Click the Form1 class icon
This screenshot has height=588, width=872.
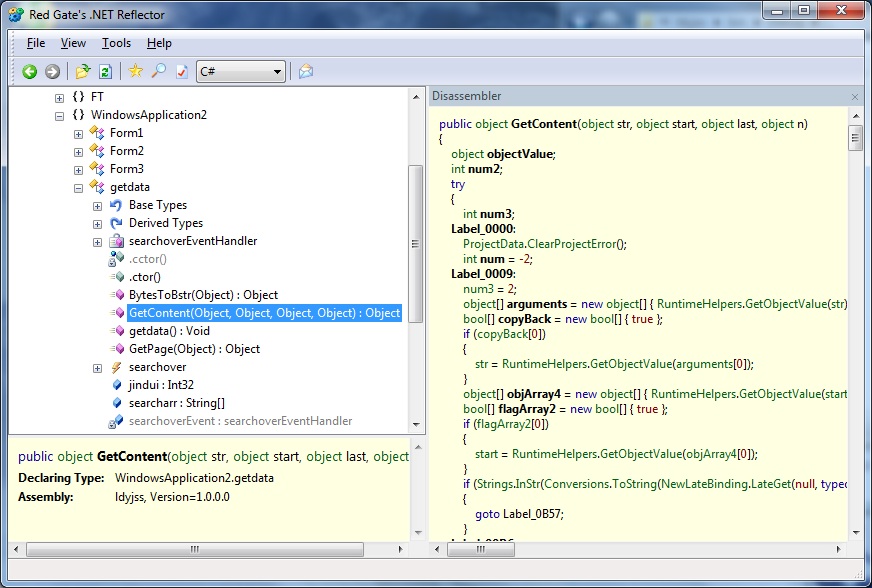pos(97,133)
